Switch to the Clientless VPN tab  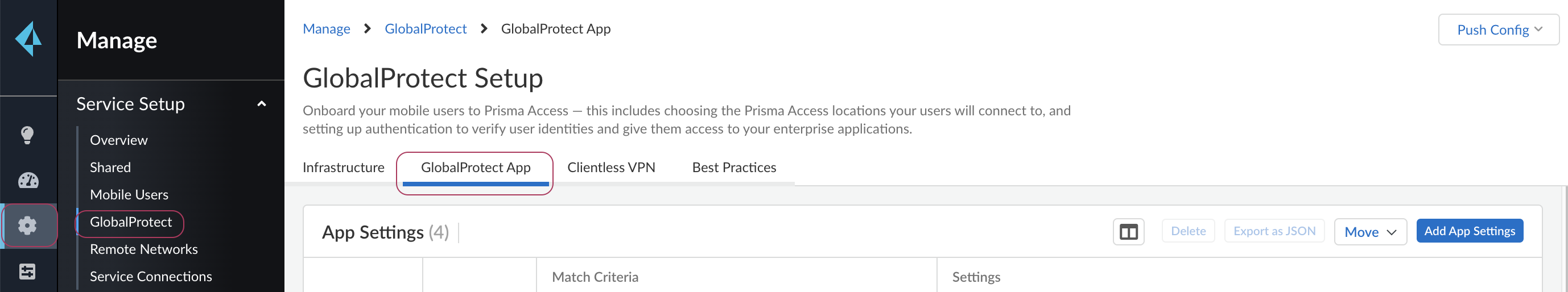[x=610, y=167]
